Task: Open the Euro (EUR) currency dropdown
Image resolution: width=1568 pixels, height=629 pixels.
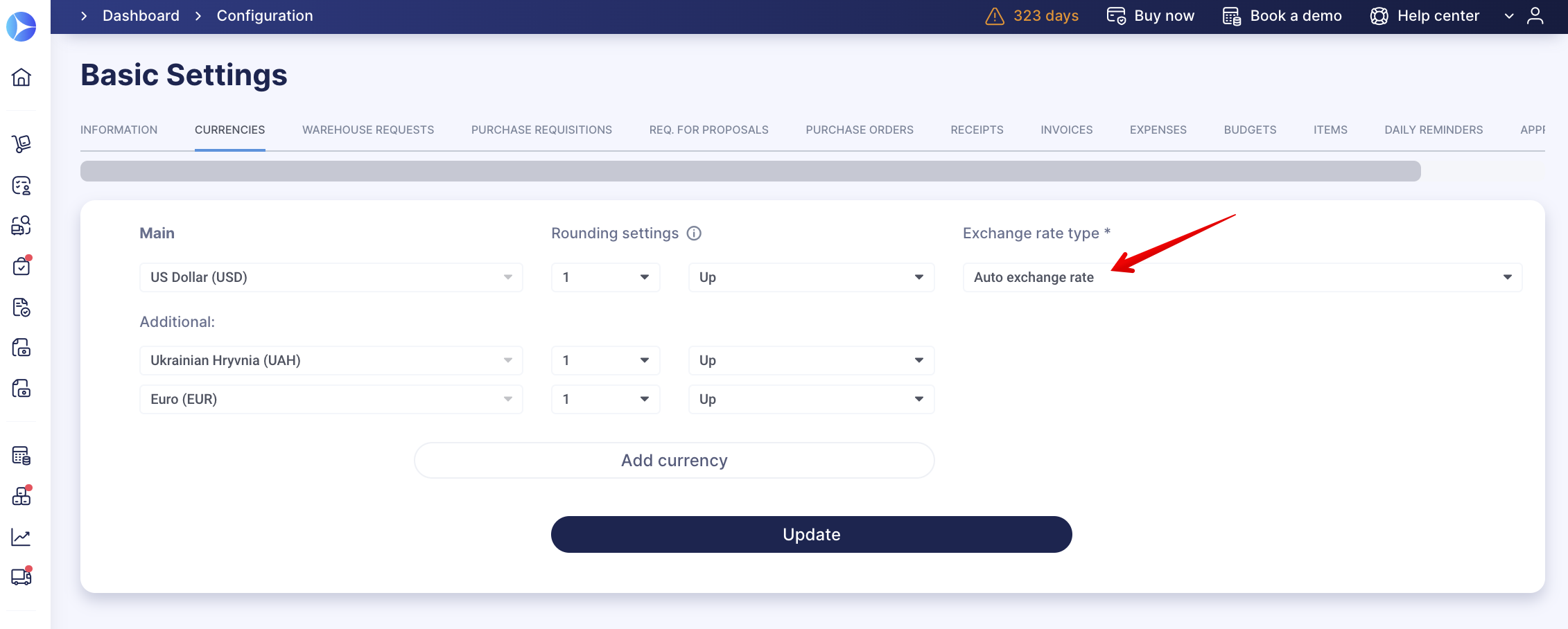Action: (331, 399)
